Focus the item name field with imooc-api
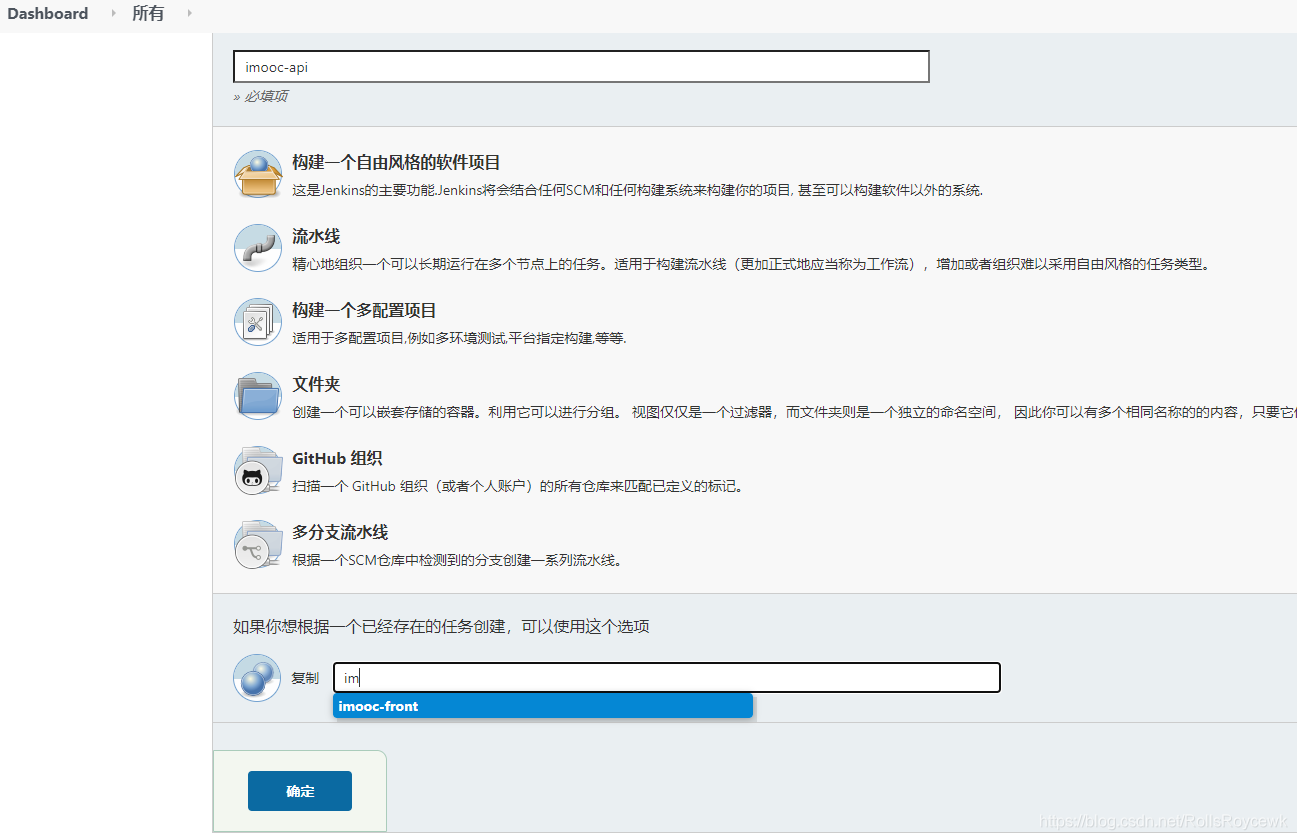The width and height of the screenshot is (1297, 840). pyautogui.click(x=581, y=67)
